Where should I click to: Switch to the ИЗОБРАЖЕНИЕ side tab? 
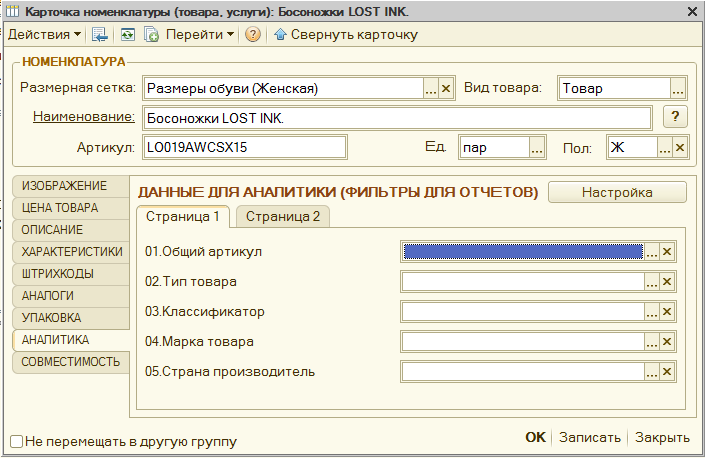(71, 186)
